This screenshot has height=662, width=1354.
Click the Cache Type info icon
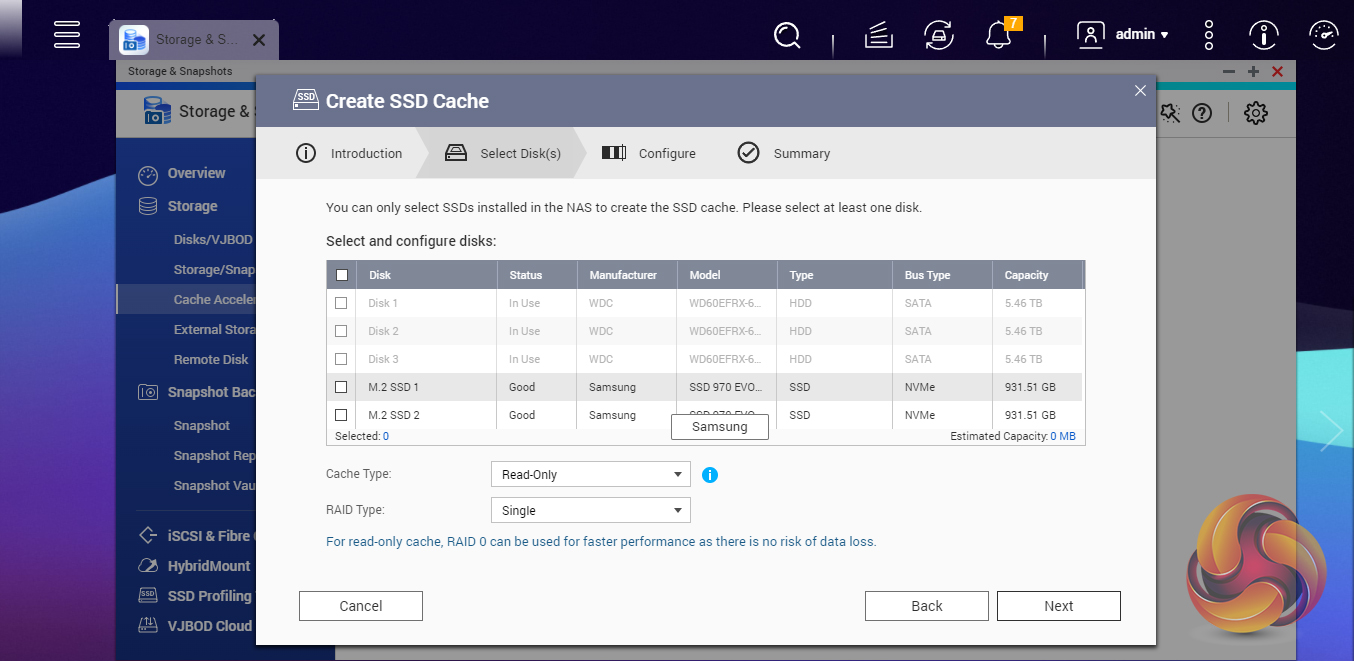710,475
